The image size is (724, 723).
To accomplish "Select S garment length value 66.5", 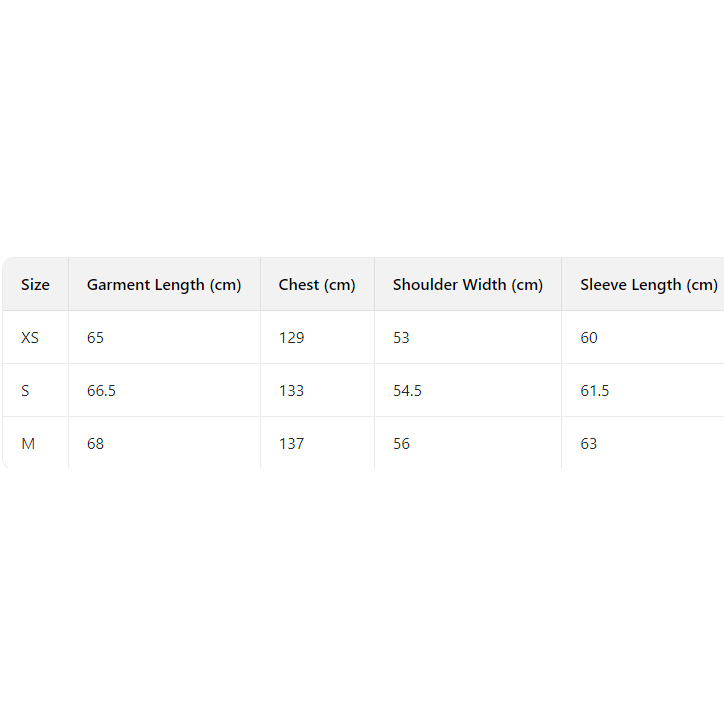I will pyautogui.click(x=101, y=391).
